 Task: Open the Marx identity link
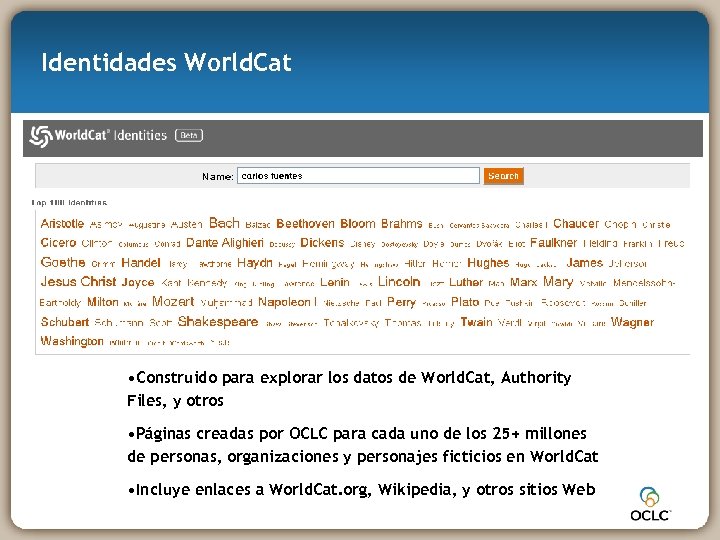click(523, 282)
